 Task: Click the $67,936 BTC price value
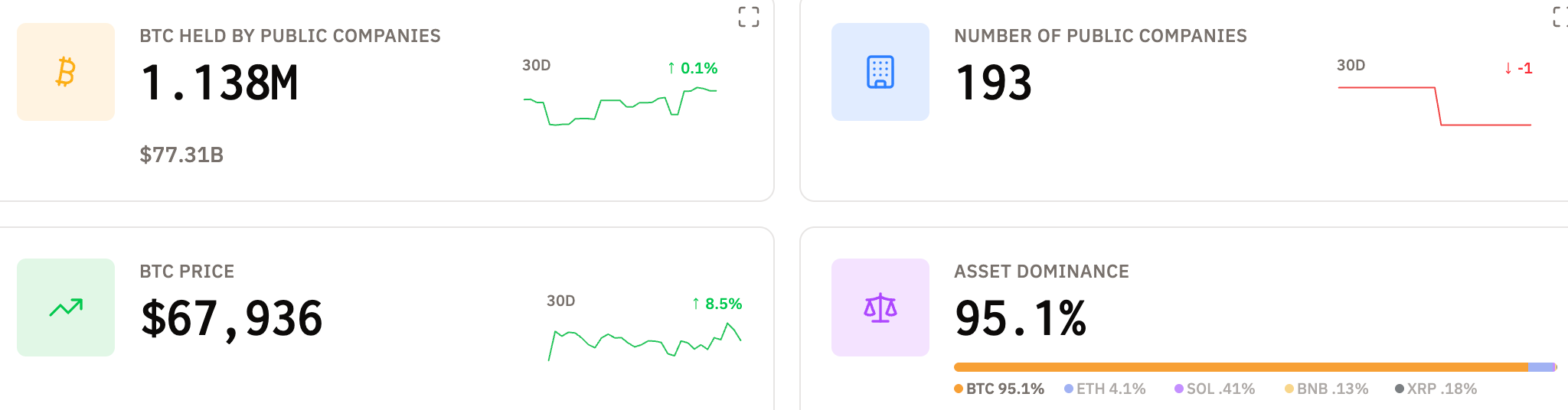point(231,318)
